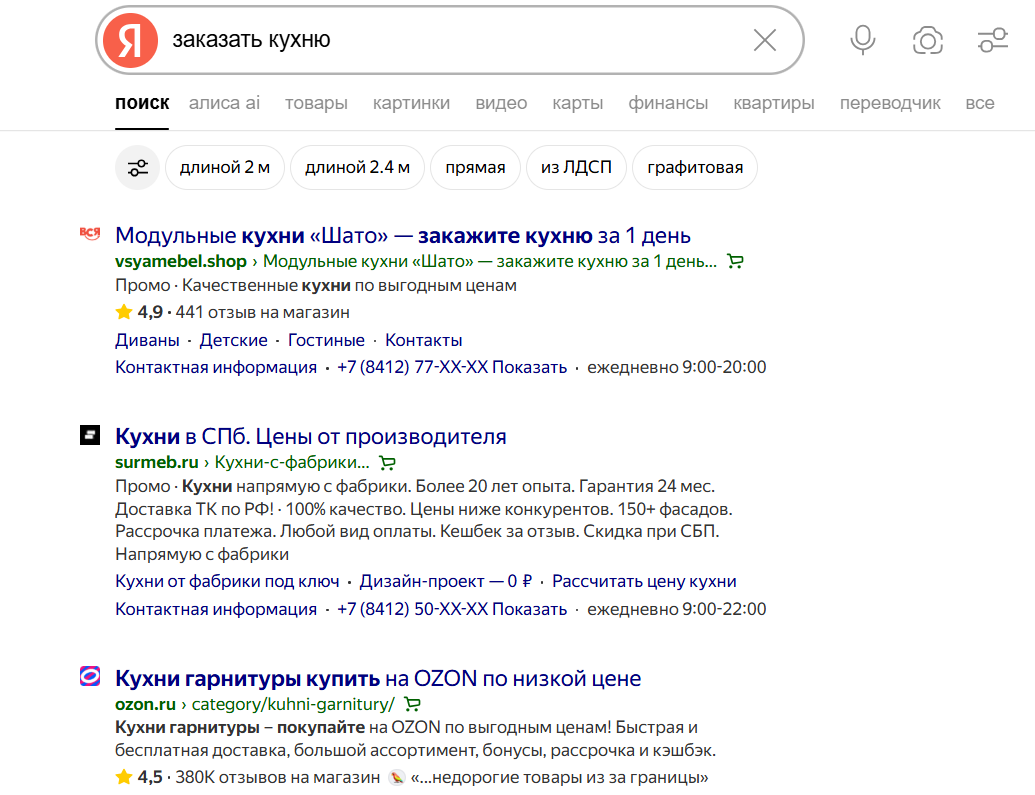The image size is (1035, 795).
Task: Click the cart icon beside the vsyamebel.shop URL
Action: click(x=735, y=261)
